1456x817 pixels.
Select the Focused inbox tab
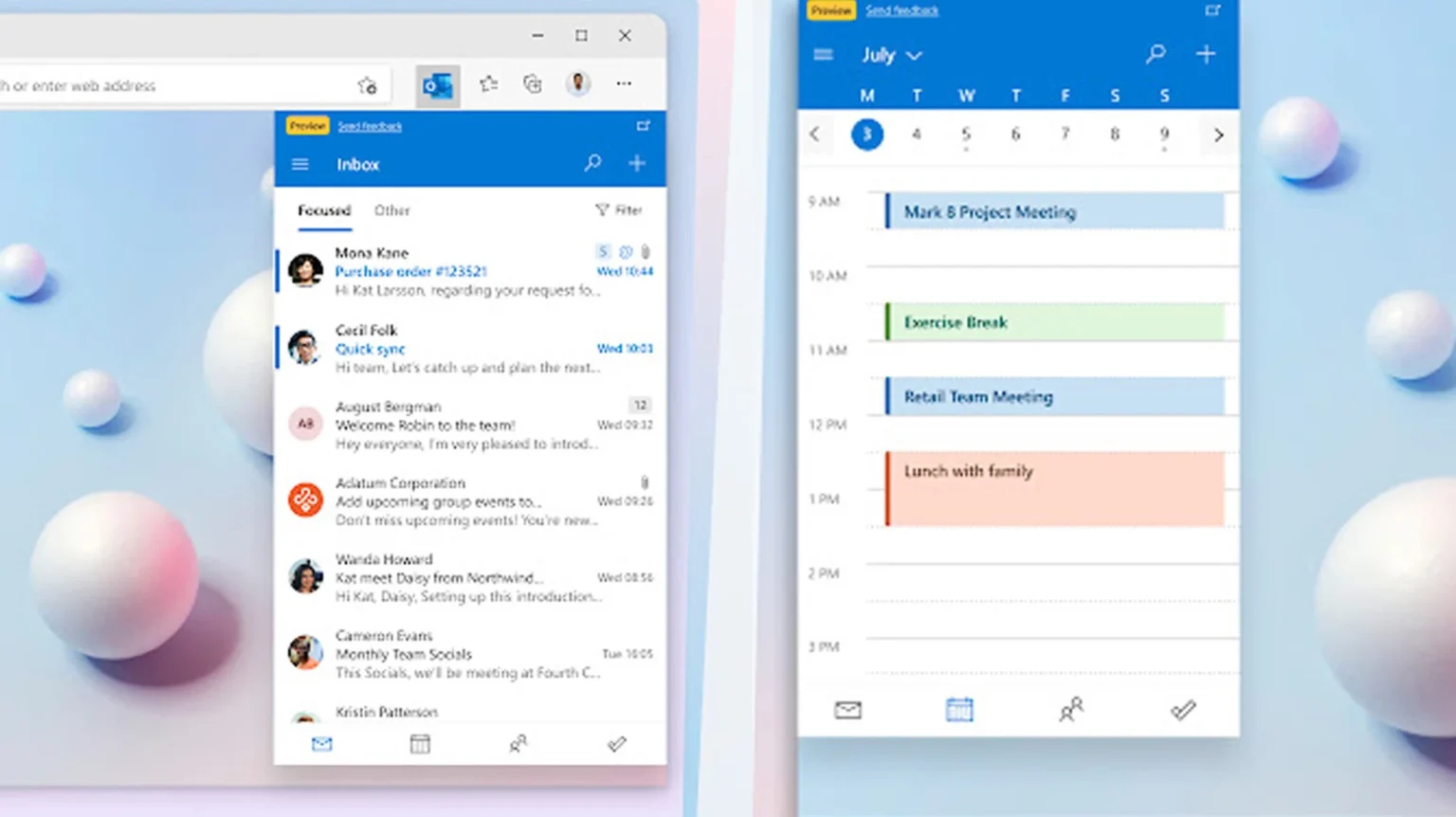tap(324, 210)
